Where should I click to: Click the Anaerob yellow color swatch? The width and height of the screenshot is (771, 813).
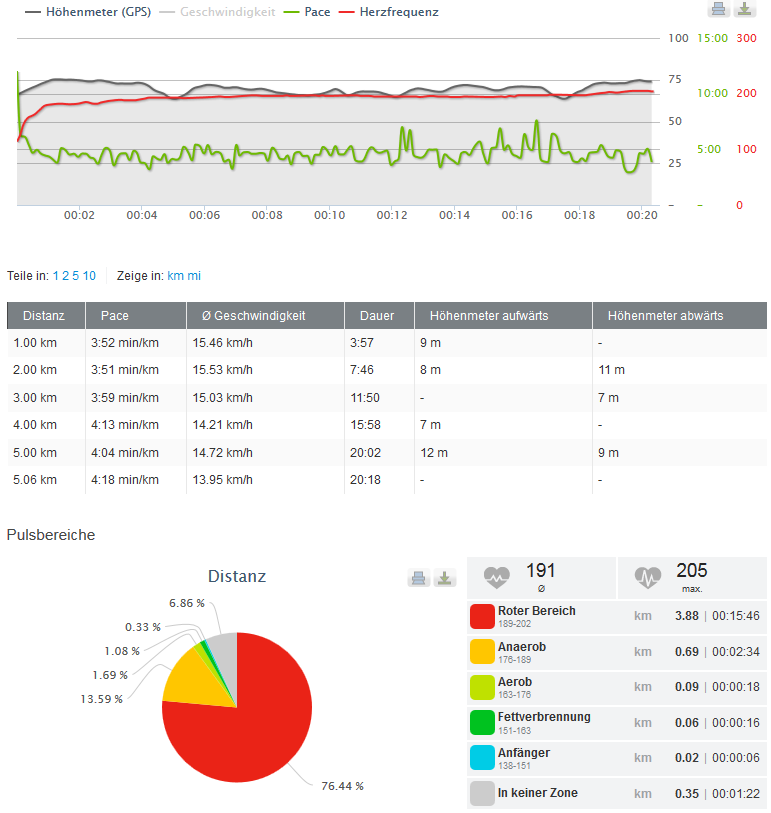pyautogui.click(x=483, y=652)
